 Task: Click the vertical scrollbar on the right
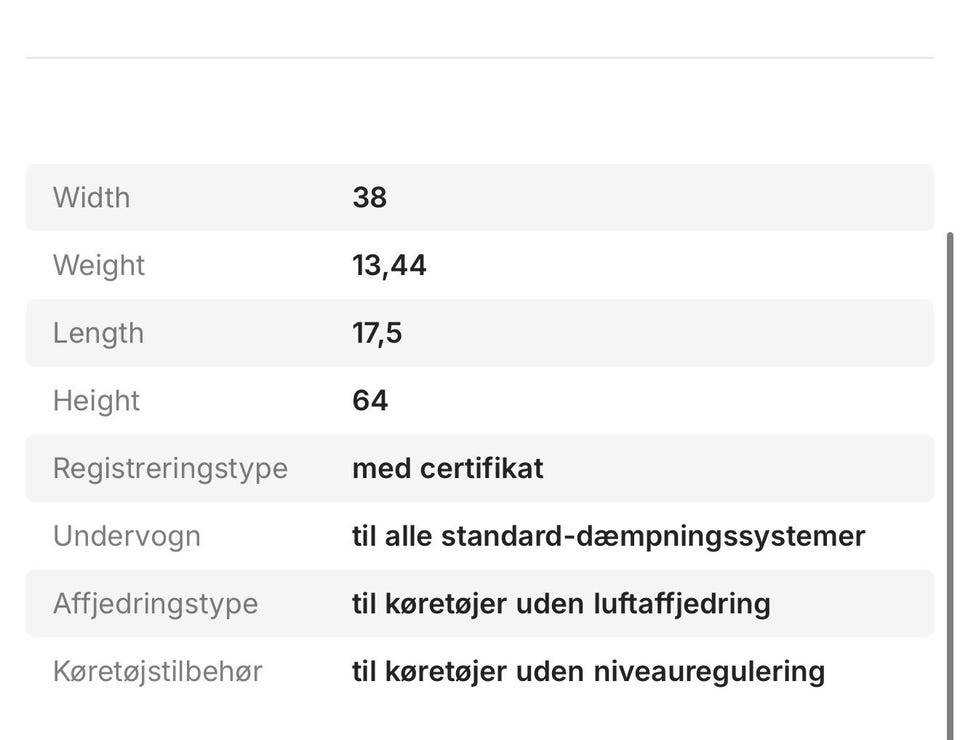(x=950, y=480)
